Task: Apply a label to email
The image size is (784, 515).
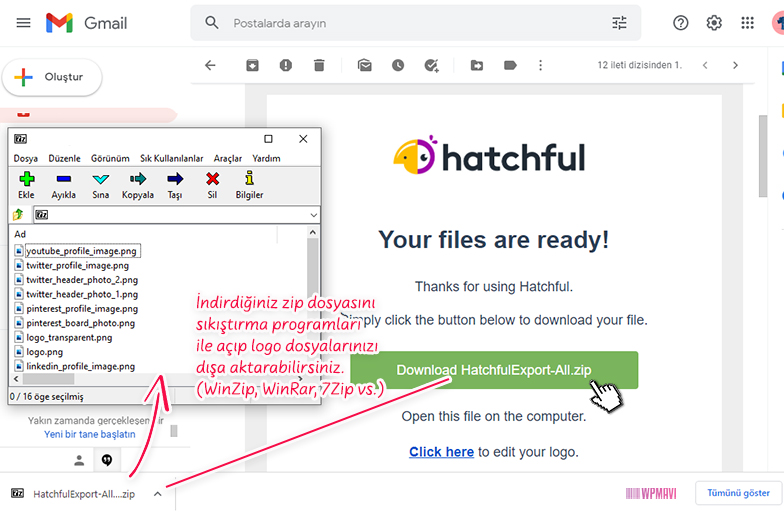Action: click(x=510, y=65)
